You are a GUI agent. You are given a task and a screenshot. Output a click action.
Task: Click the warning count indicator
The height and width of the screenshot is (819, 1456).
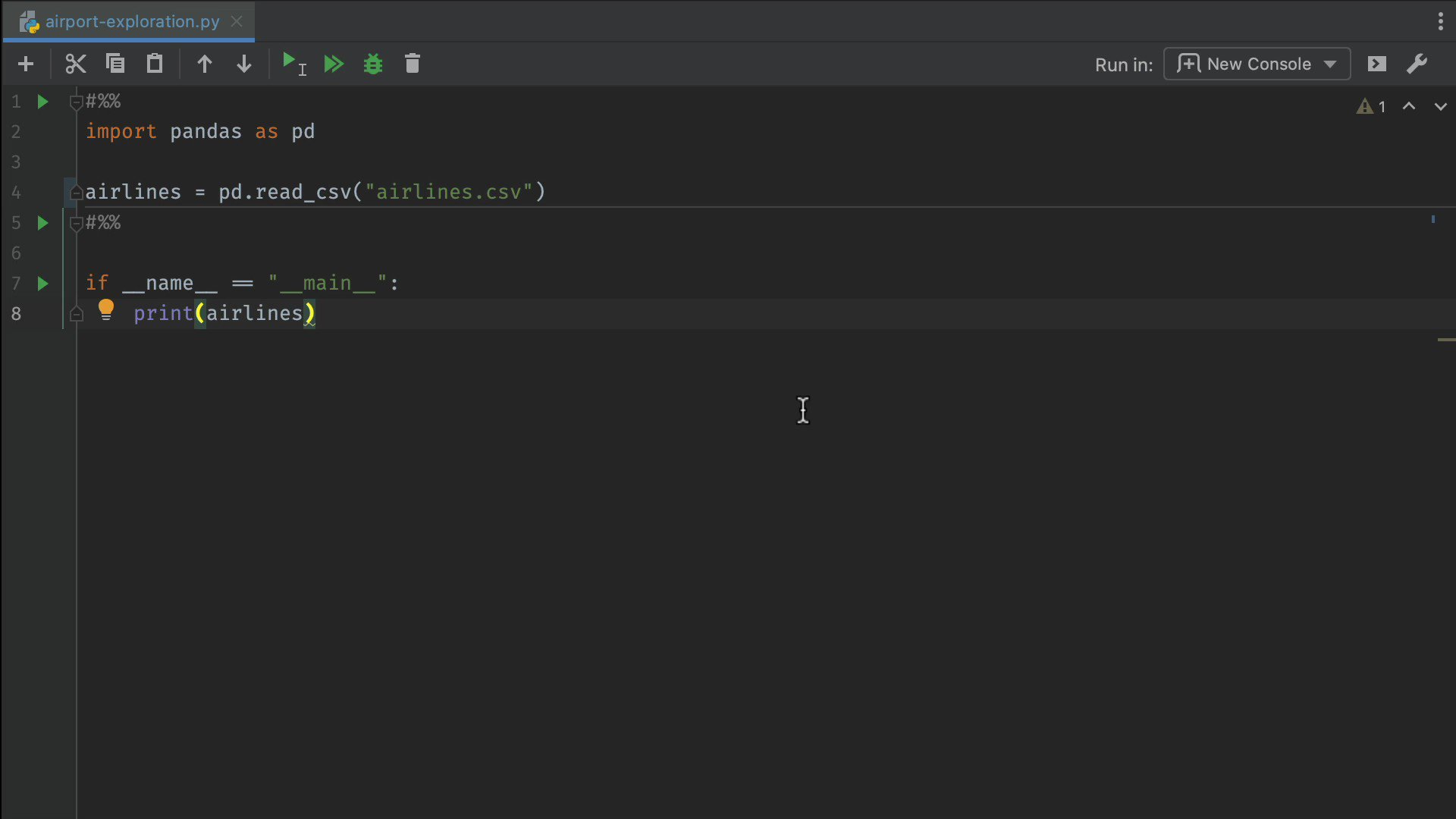point(1370,107)
